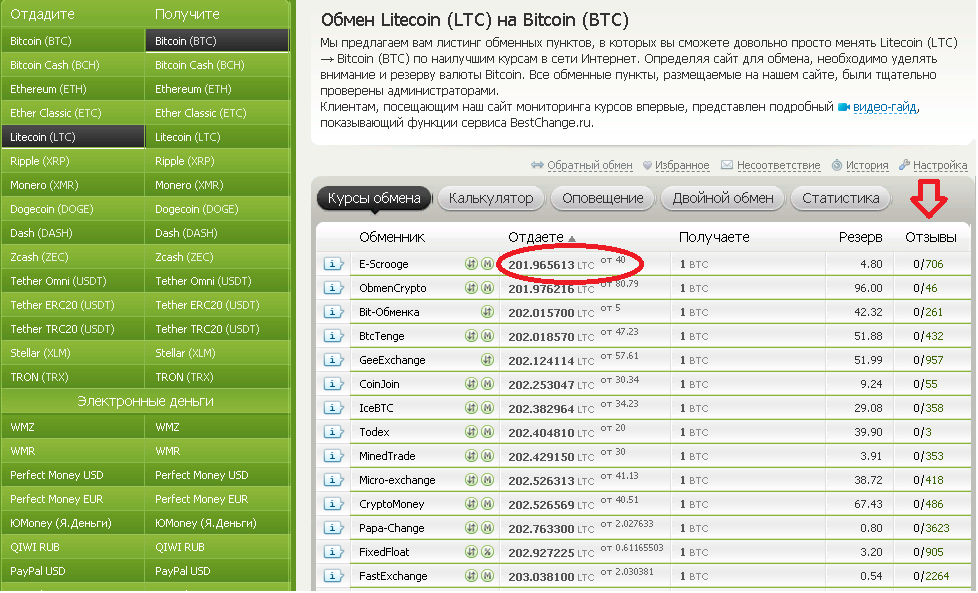Open info icon for MinedTrade row
Viewport: 978px width, 593px height.
point(334,456)
